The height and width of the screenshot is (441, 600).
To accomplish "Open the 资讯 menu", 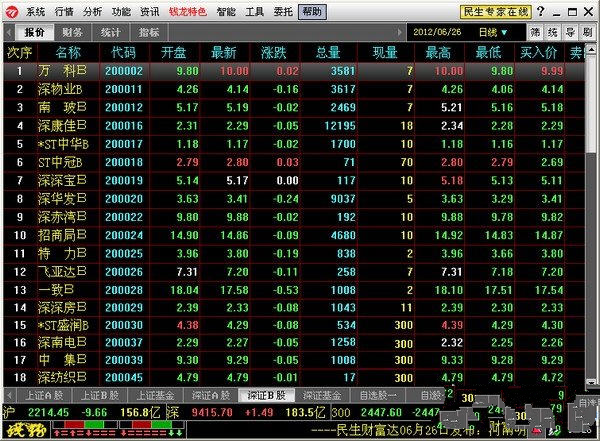I will pos(150,12).
